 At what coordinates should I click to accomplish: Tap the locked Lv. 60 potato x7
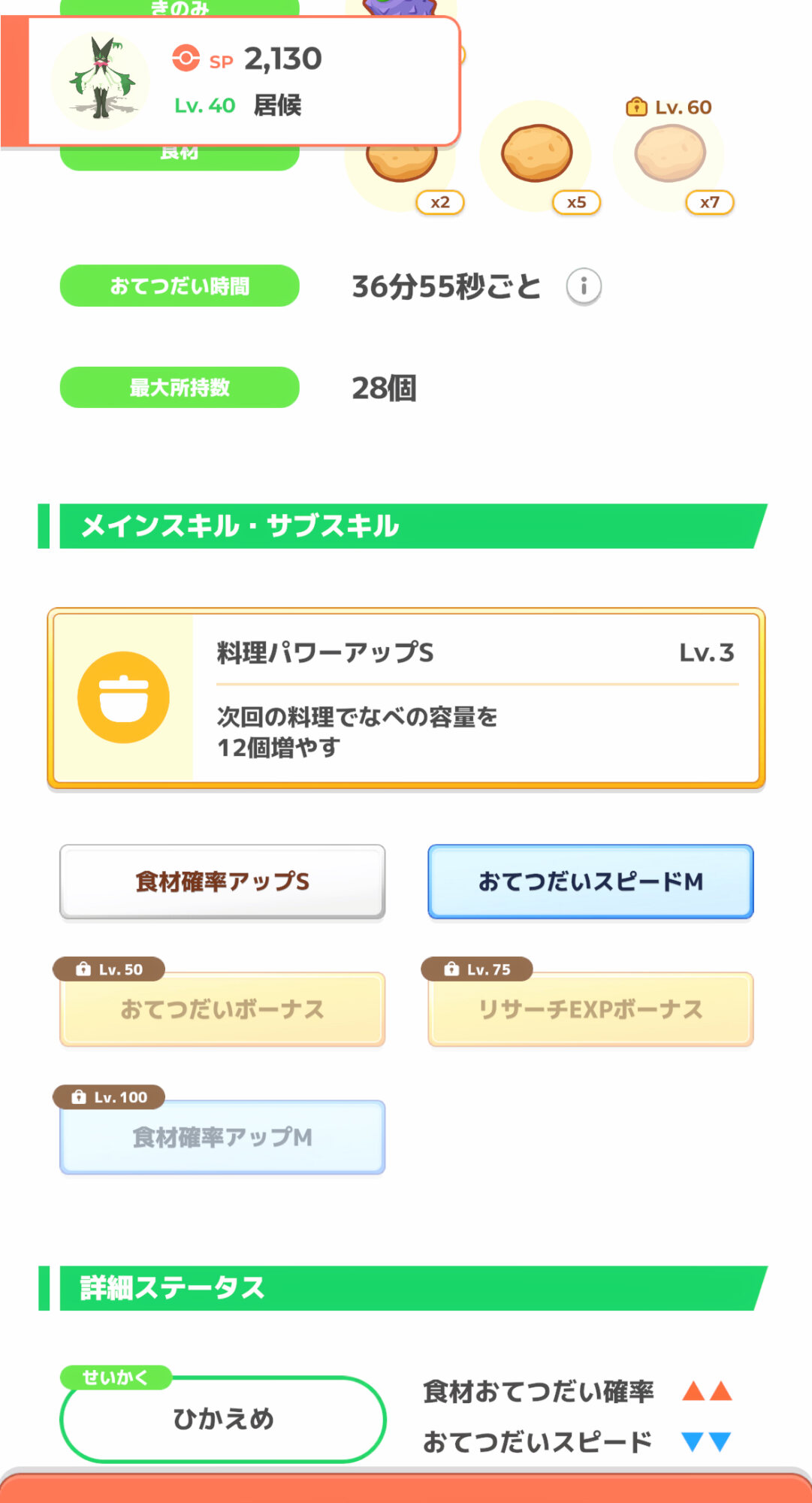coord(670,153)
